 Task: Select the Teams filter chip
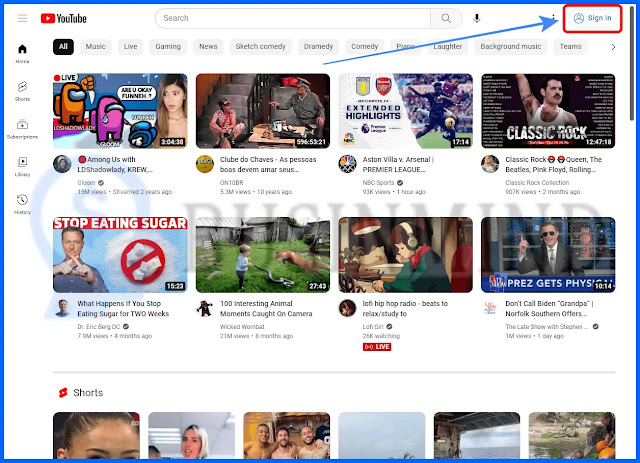[570, 47]
